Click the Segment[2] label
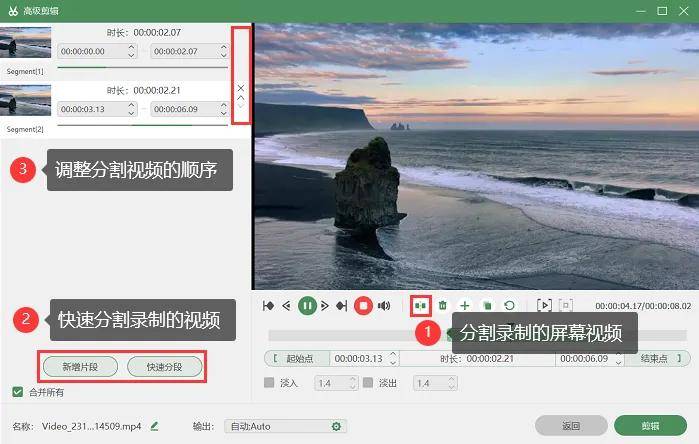Screen dimensions: 699x444 [25, 129]
